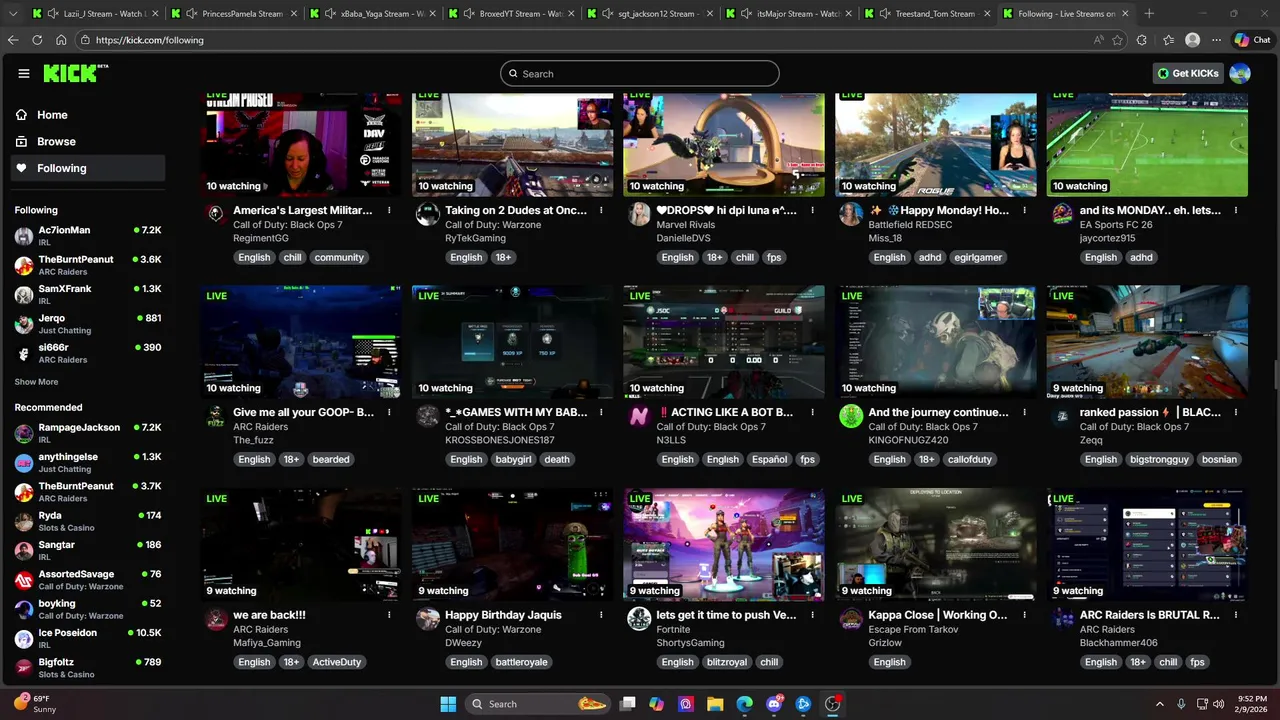Open RegimentGG stream thumbnail
Image resolution: width=1280 pixels, height=720 pixels.
click(x=301, y=144)
